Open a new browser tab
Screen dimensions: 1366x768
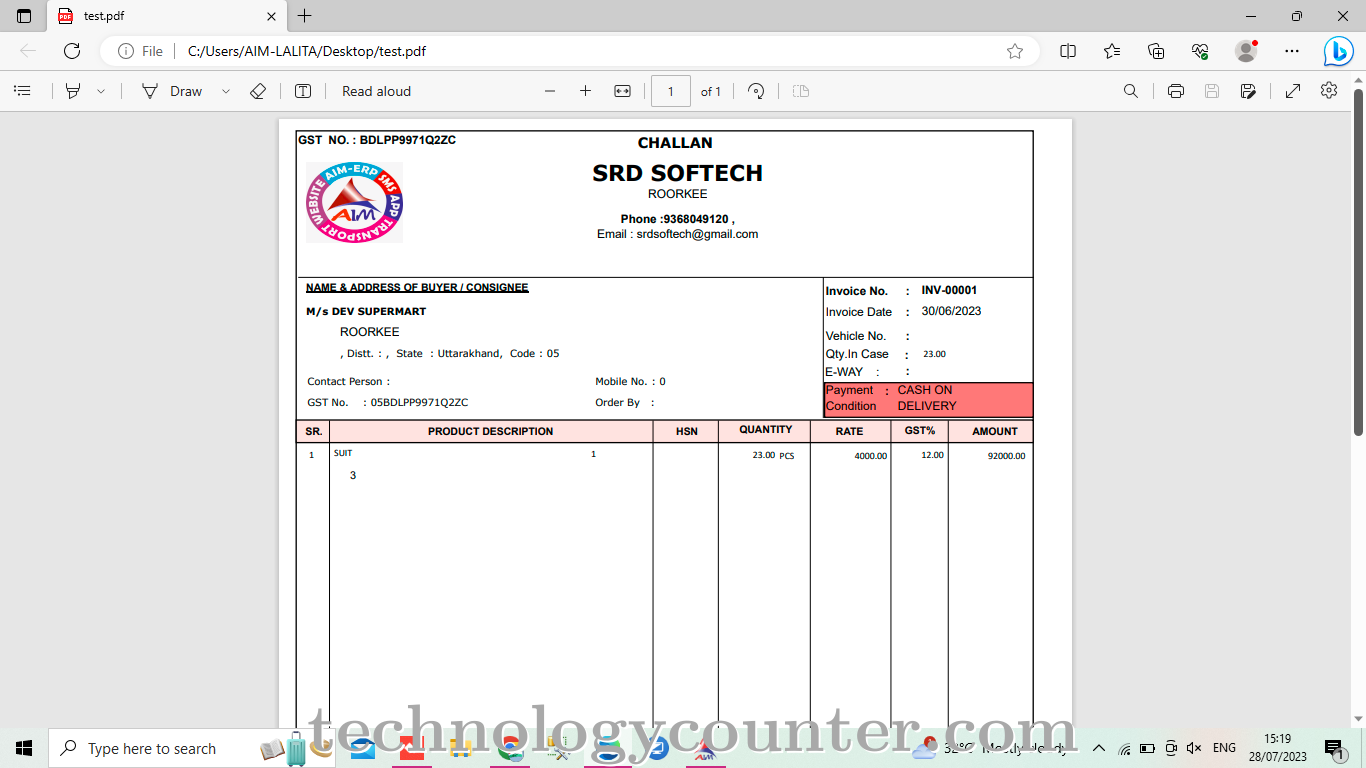(305, 16)
